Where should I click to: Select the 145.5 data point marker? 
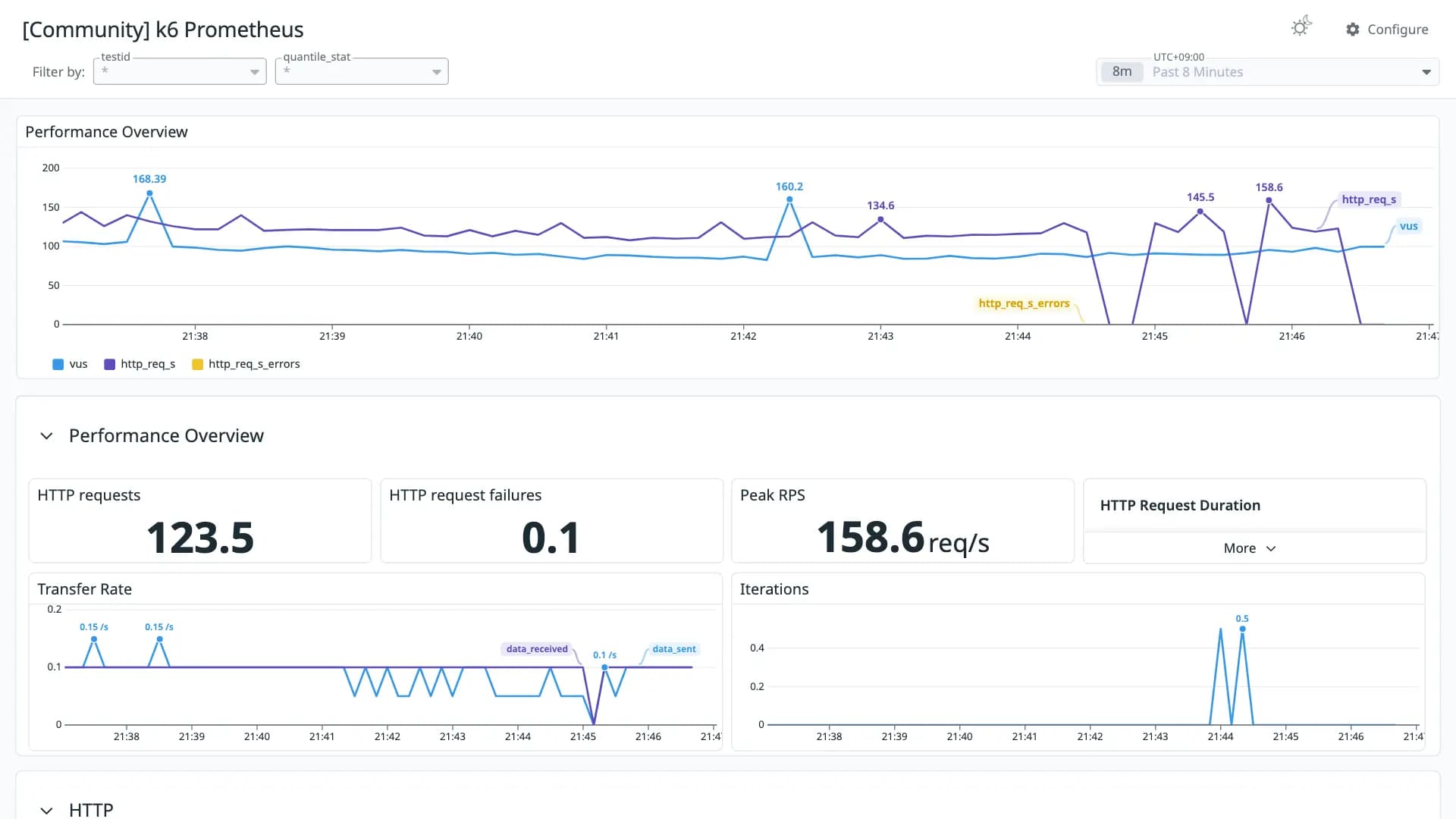[x=1200, y=211]
